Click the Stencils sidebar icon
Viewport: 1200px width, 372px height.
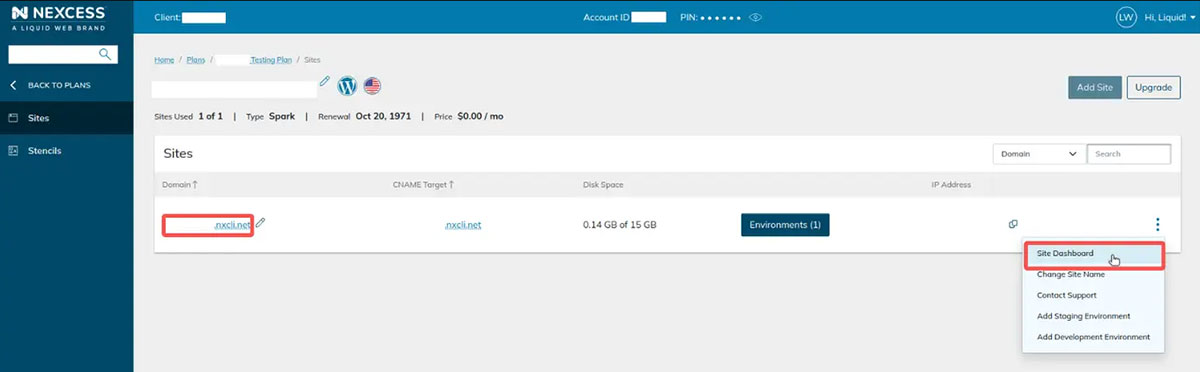pos(13,151)
